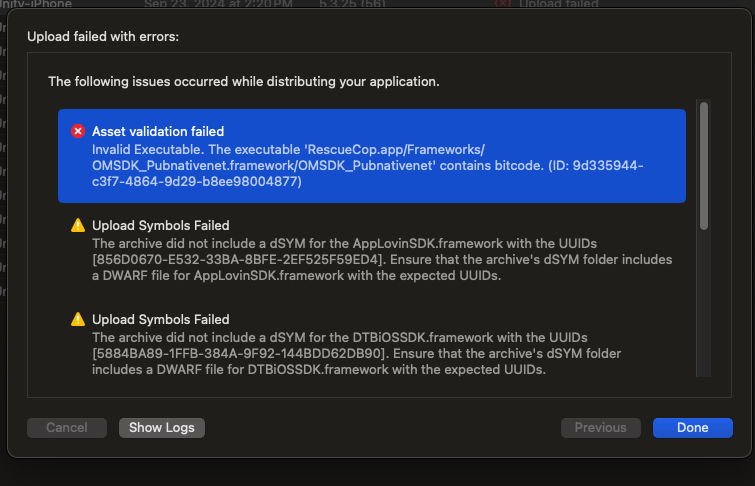Click the Invalid Executable bitcode error description
This screenshot has height=486, width=755.
pyautogui.click(x=367, y=165)
